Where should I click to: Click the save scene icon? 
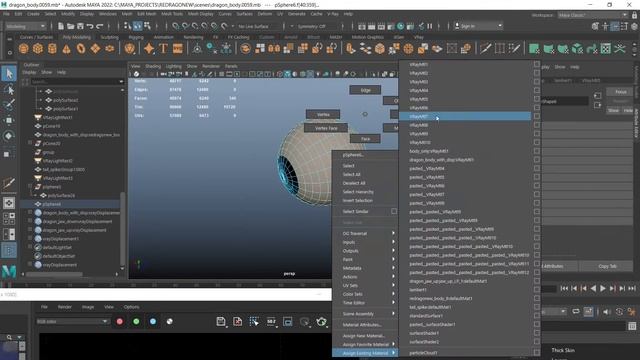[80, 26]
